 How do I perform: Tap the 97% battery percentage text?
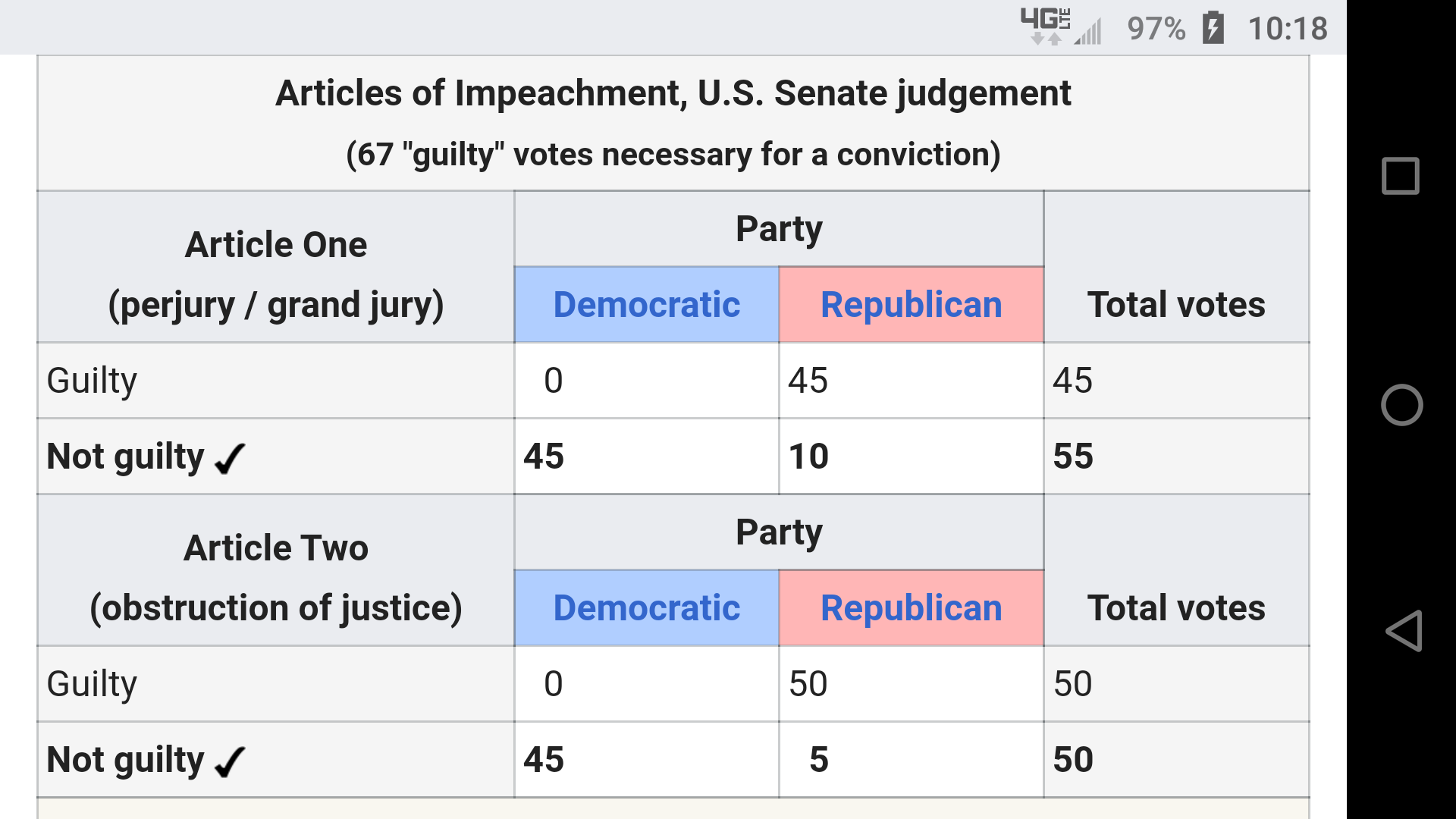1156,29
